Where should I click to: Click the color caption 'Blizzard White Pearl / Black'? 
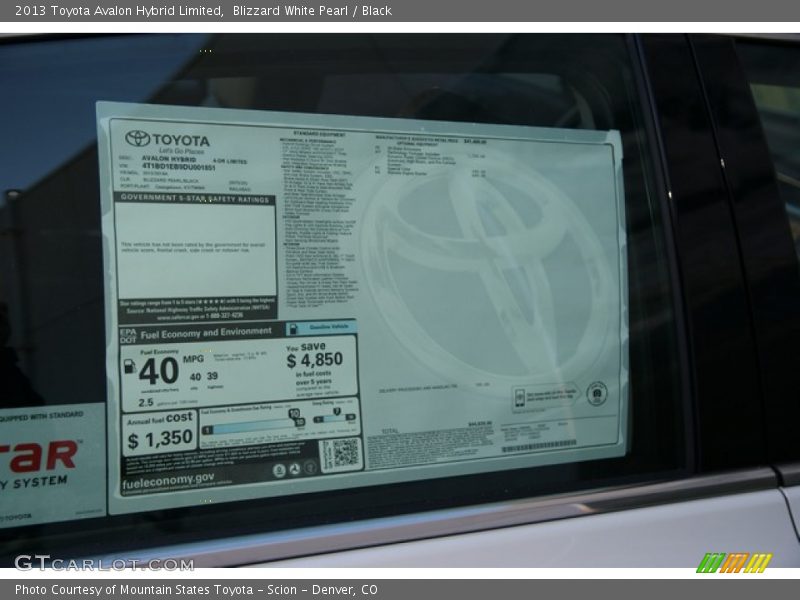[312, 11]
